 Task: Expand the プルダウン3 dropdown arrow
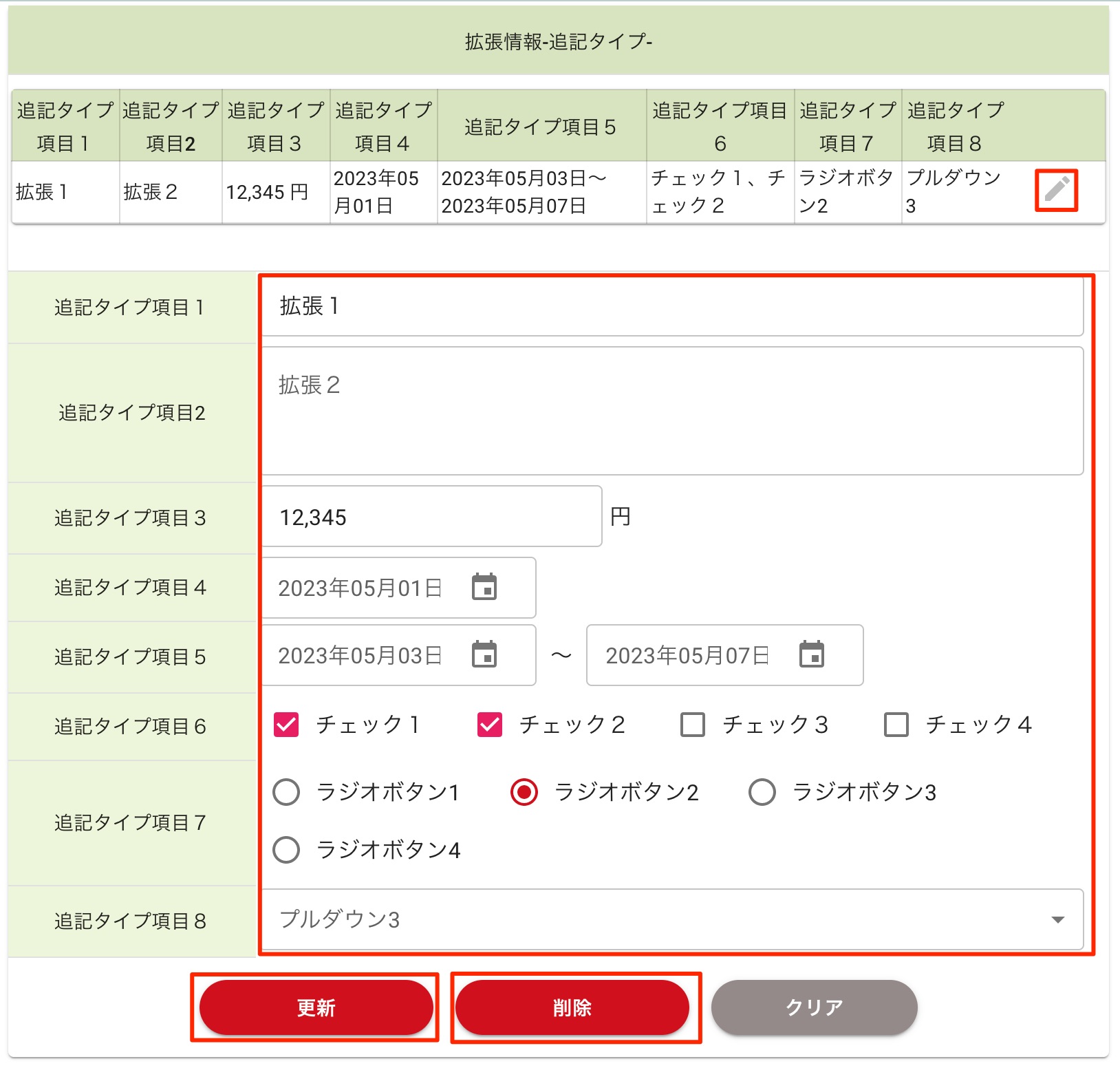[1057, 920]
